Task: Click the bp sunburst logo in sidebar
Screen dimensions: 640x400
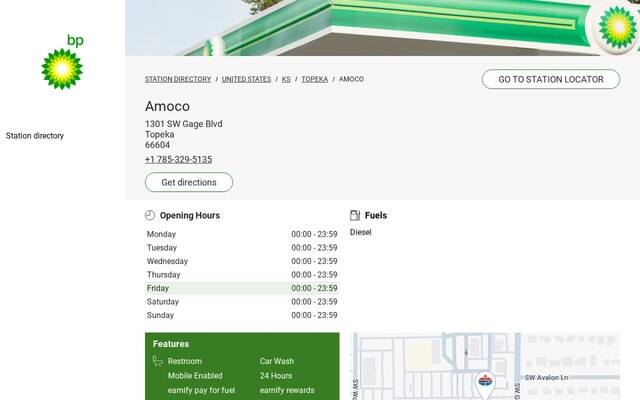Action: (x=62, y=62)
